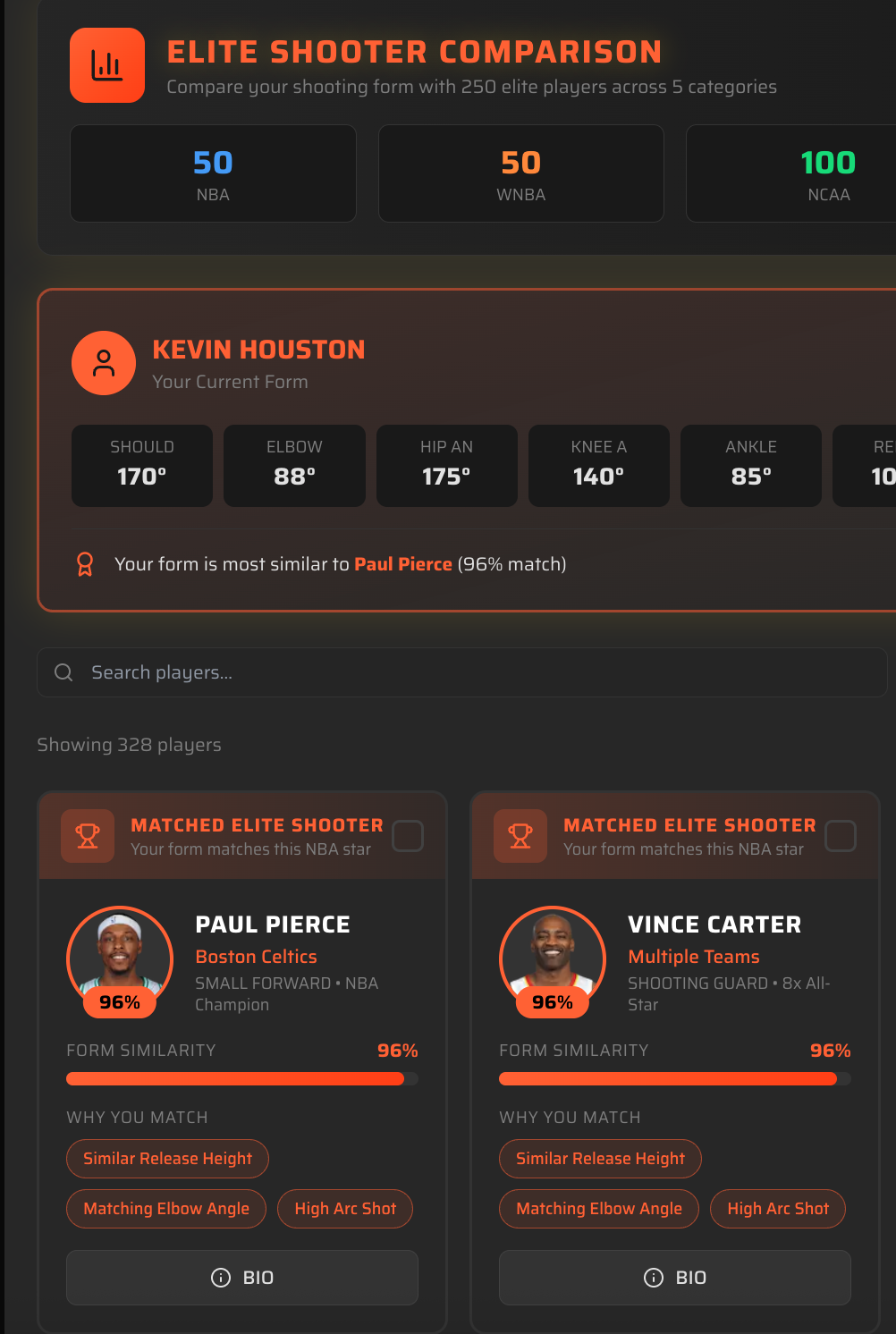This screenshot has width=896, height=1334.
Task: Select the ELBOW 88° stat tile
Action: 294,466
